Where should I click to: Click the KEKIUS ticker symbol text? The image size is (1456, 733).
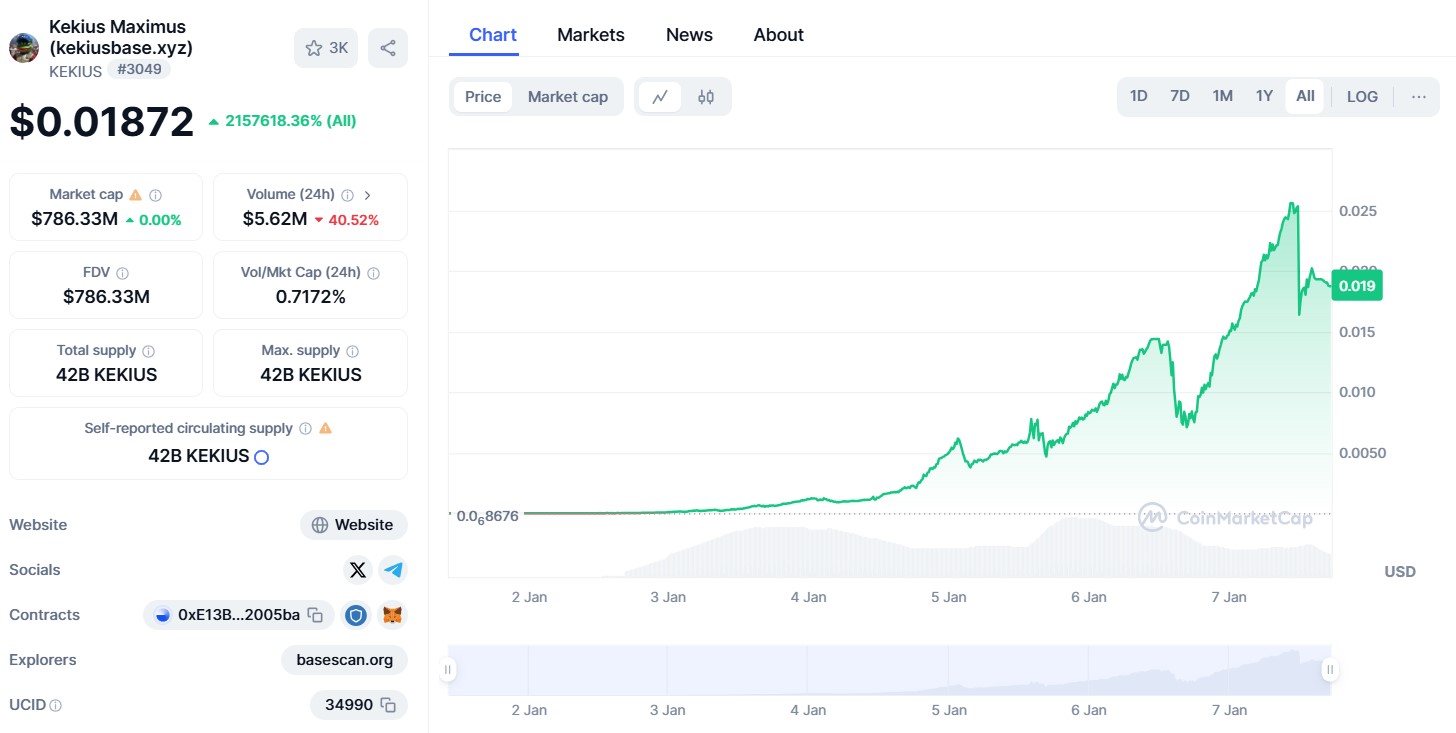(x=75, y=71)
